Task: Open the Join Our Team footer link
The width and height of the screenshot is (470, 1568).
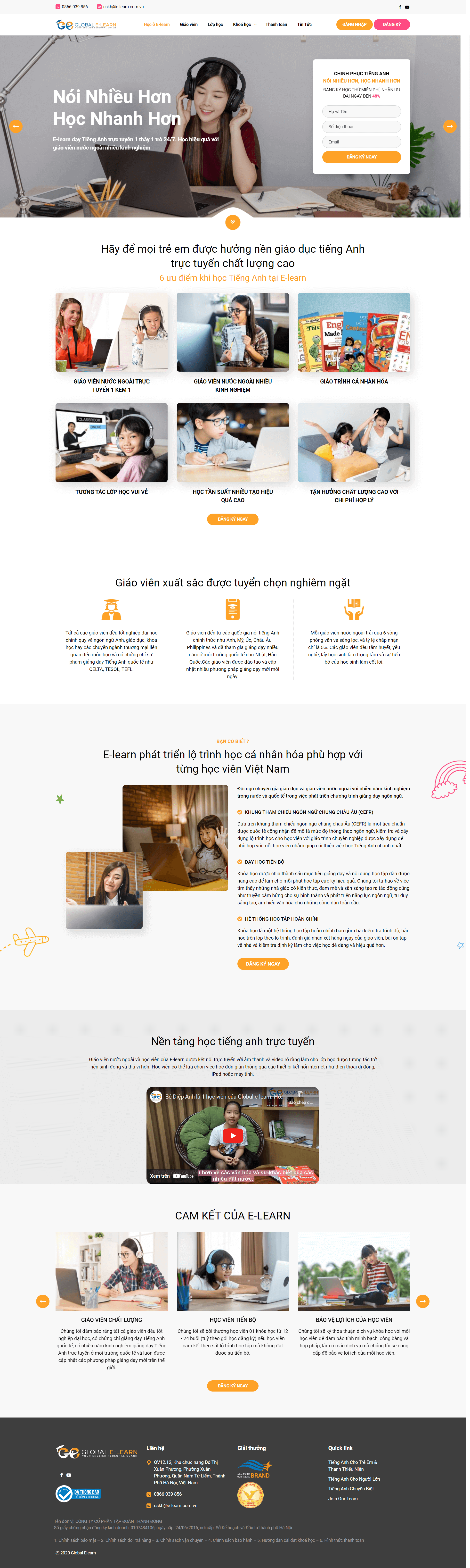Action: (343, 1499)
